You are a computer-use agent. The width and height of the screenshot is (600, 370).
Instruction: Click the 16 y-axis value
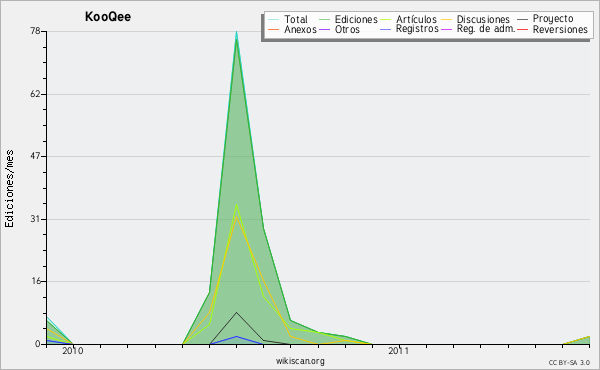tap(36, 281)
